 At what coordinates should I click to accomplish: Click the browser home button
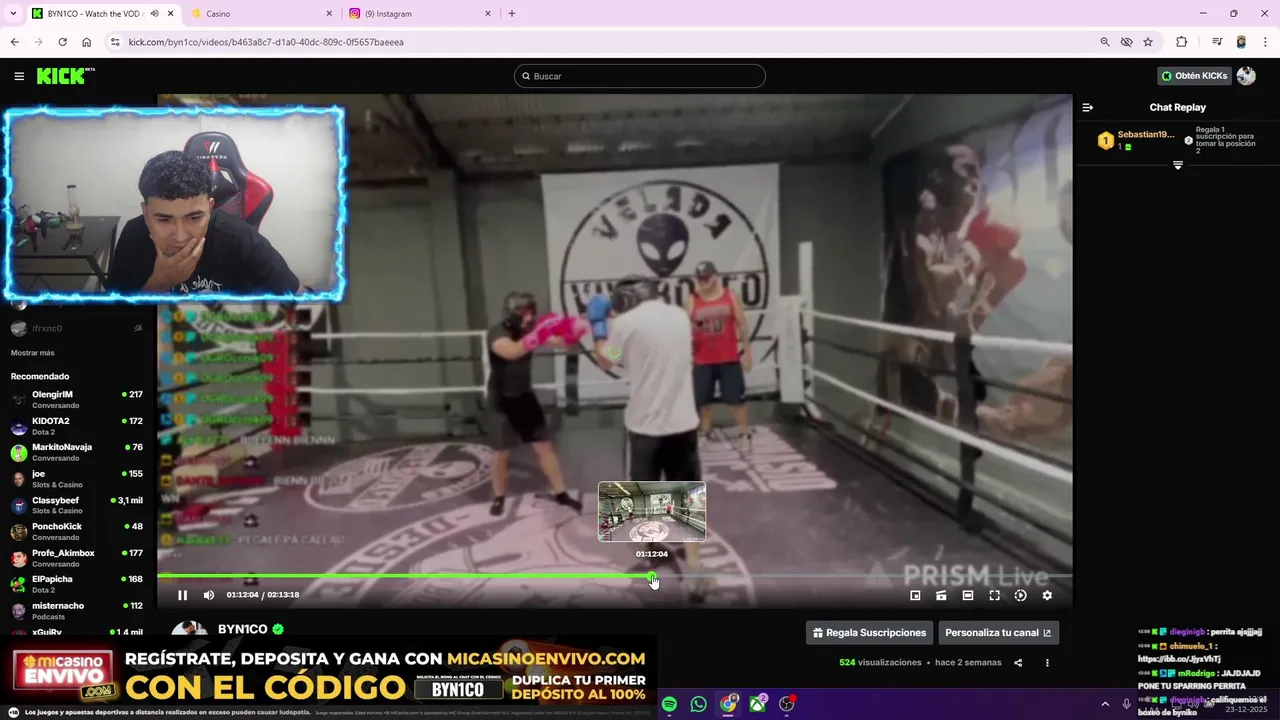coord(87,42)
